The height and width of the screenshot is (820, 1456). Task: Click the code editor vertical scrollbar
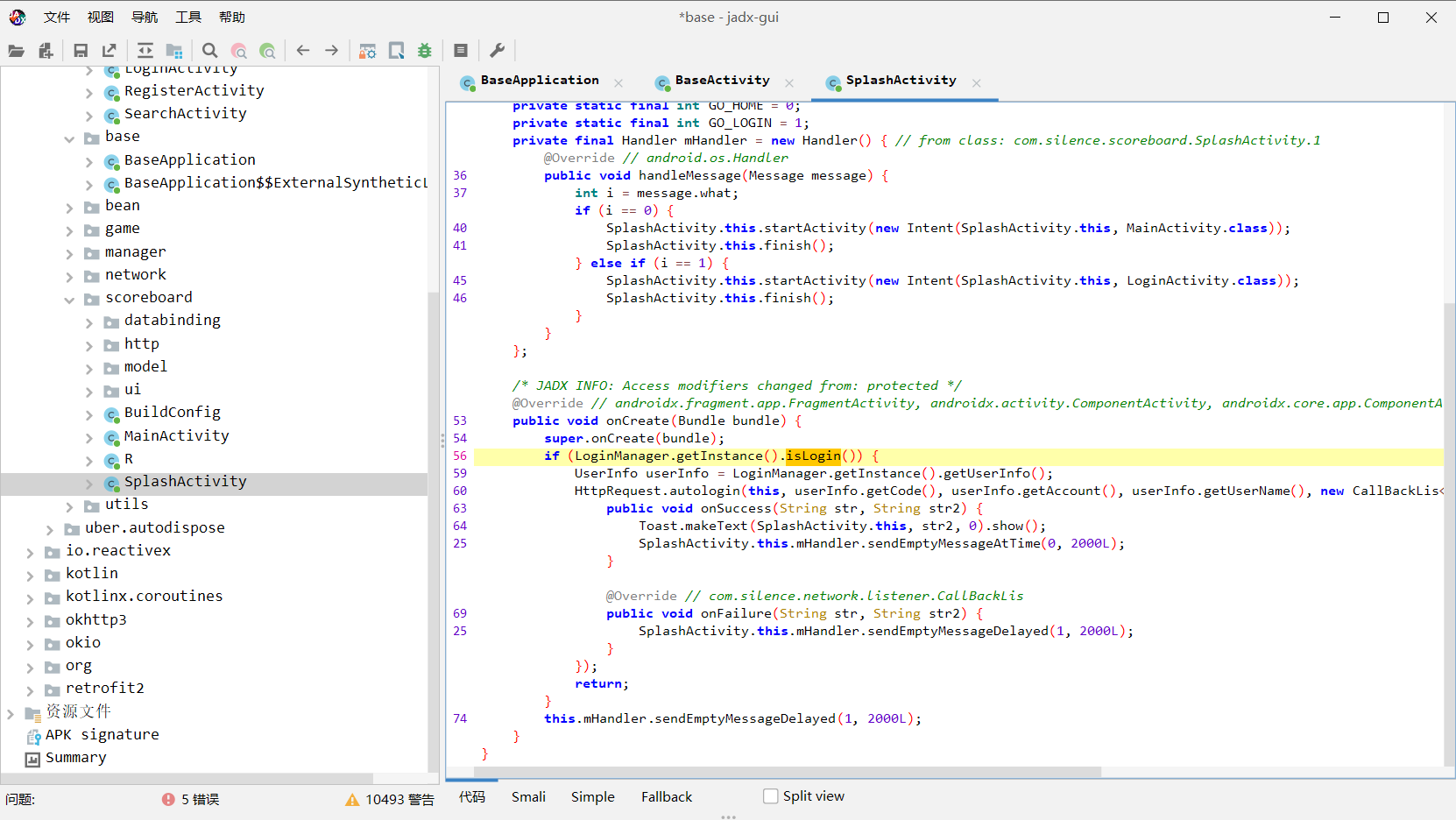tap(1449, 534)
